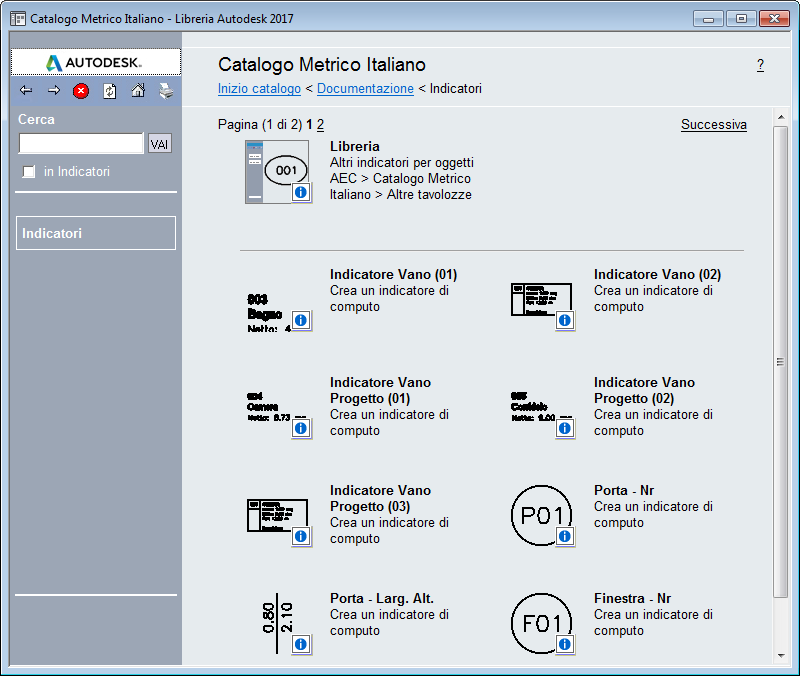Follow the 'Inizio catalogo' breadcrumb link
Screen dimensions: 800x676
(x=259, y=89)
